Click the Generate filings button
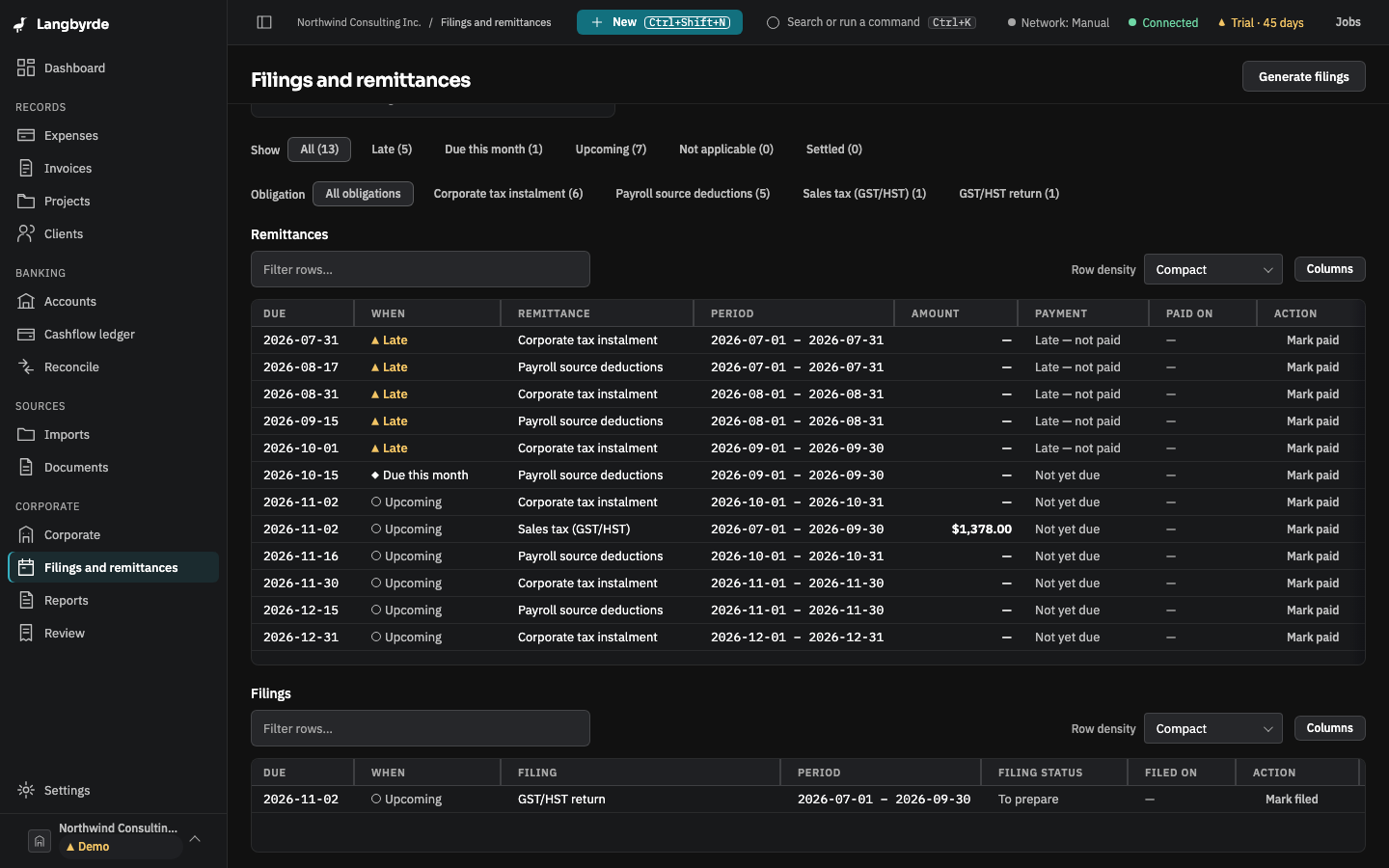Screen dimensions: 1389x868 click(1304, 77)
